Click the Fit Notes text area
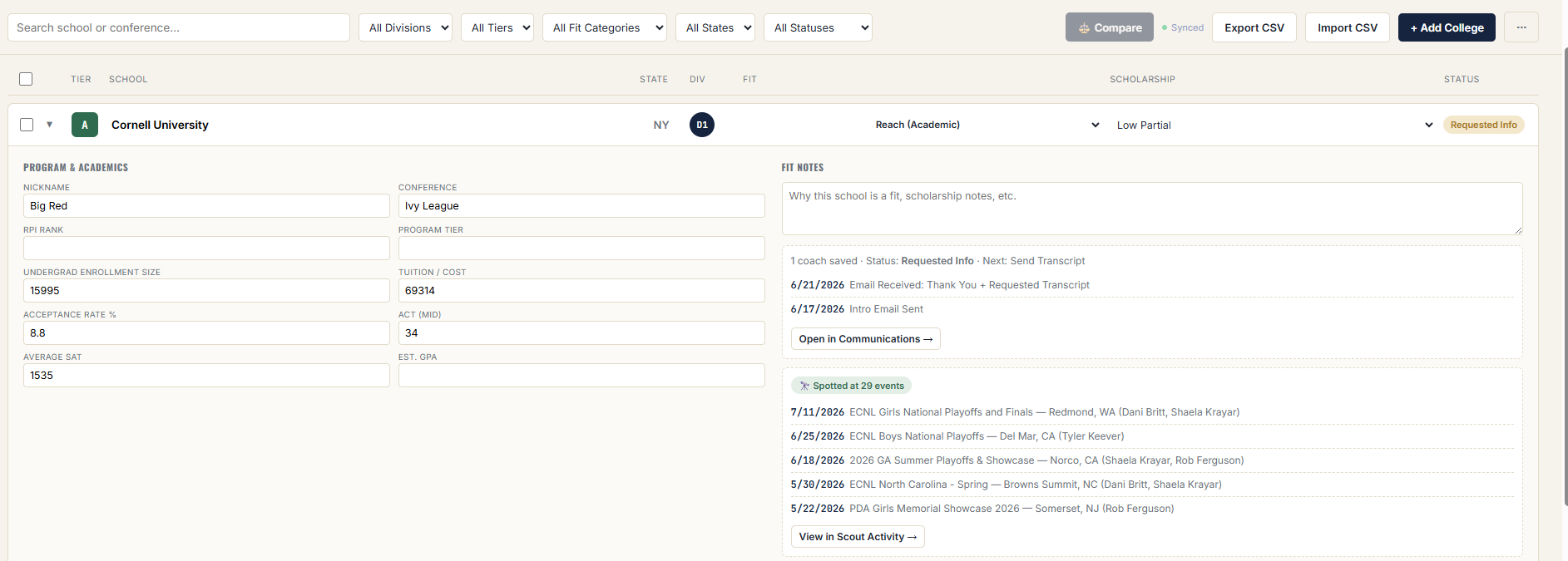The height and width of the screenshot is (561, 1568). click(1152, 209)
